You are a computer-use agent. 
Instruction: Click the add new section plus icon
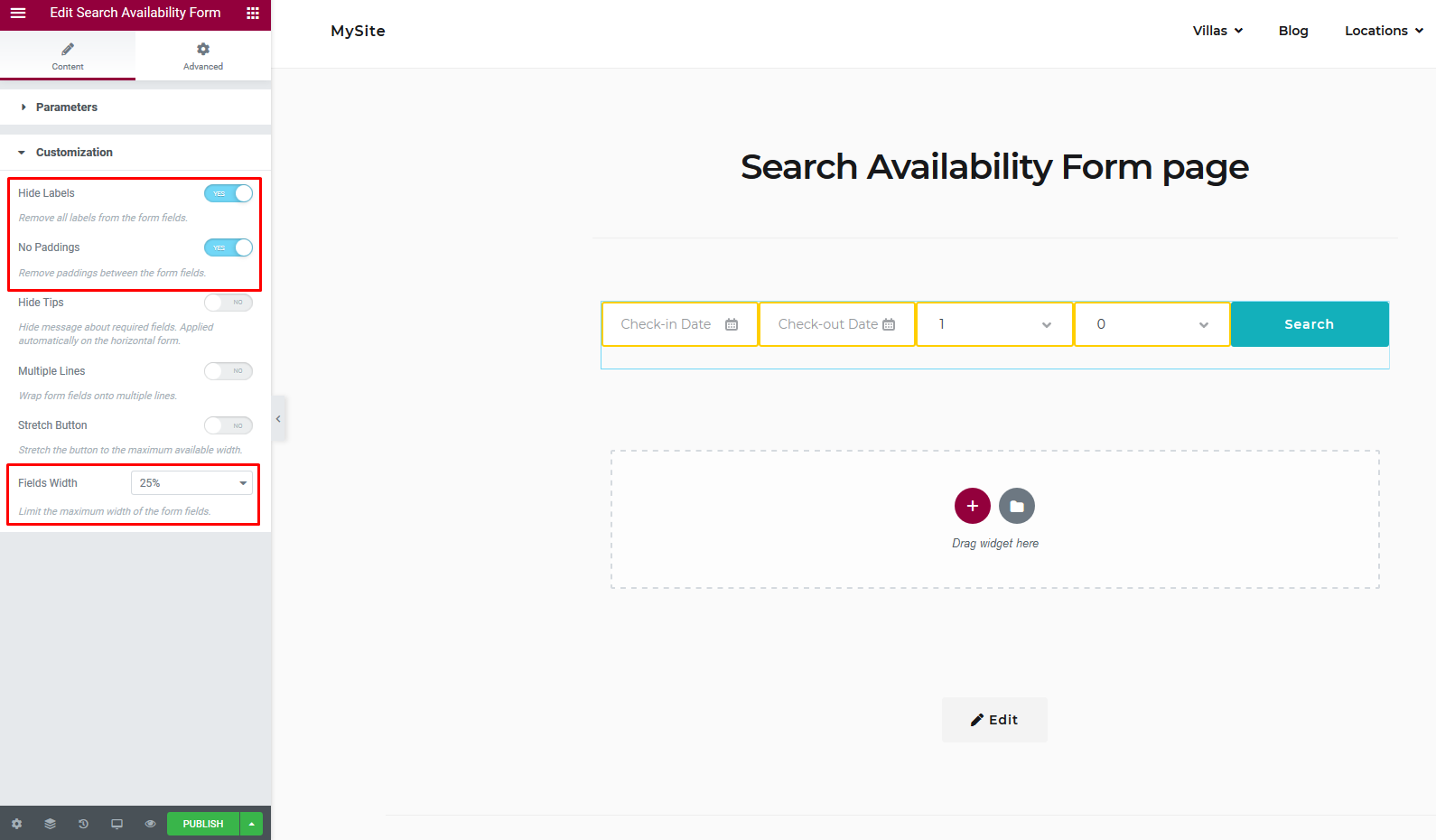pos(973,506)
